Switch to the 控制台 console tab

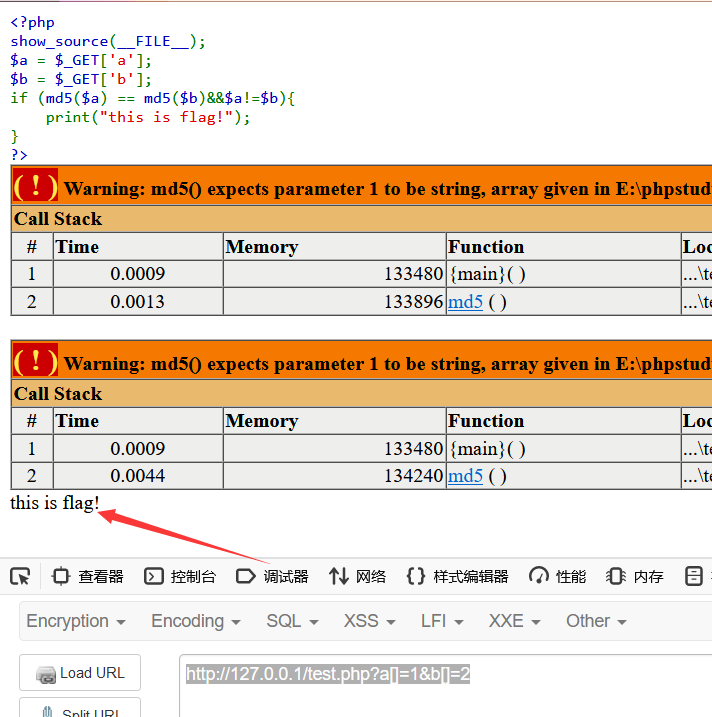point(180,576)
